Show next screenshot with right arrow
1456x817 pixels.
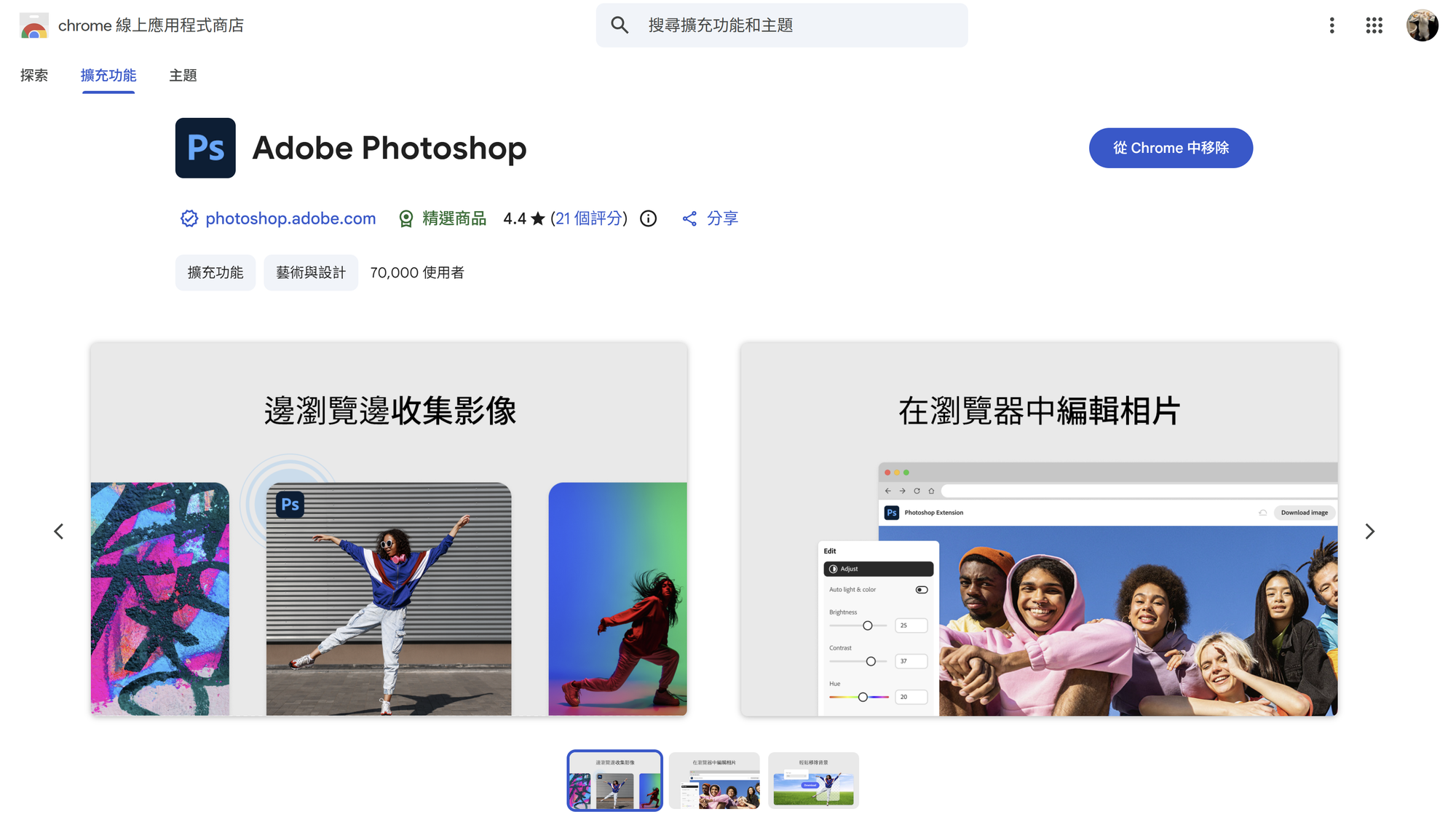pos(1369,532)
